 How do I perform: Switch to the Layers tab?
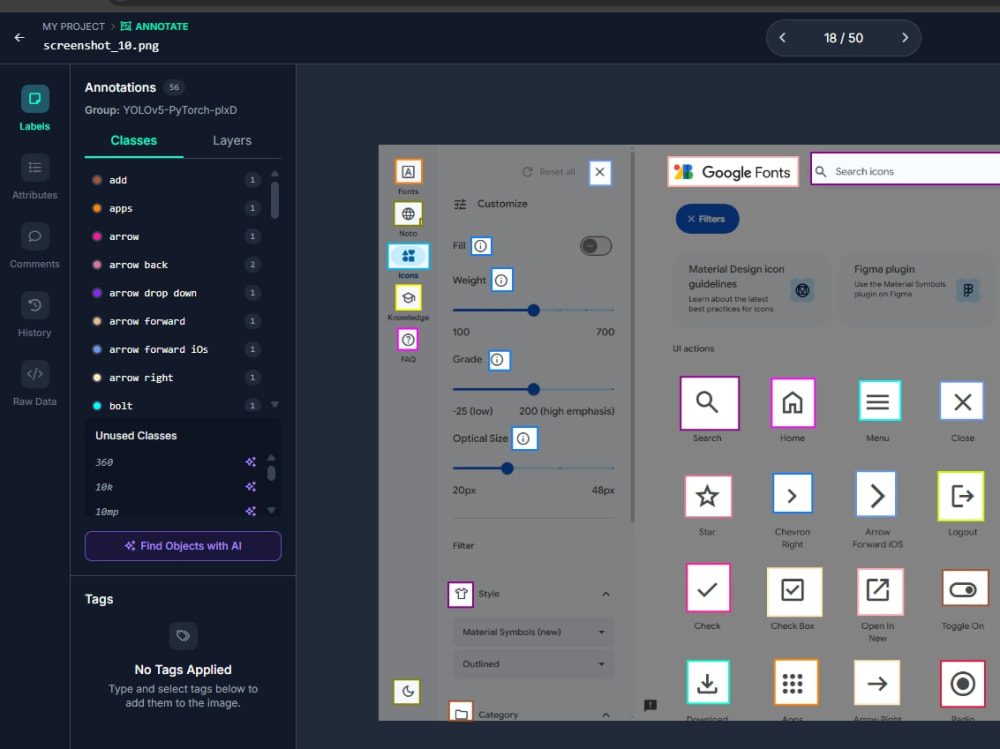(x=232, y=141)
